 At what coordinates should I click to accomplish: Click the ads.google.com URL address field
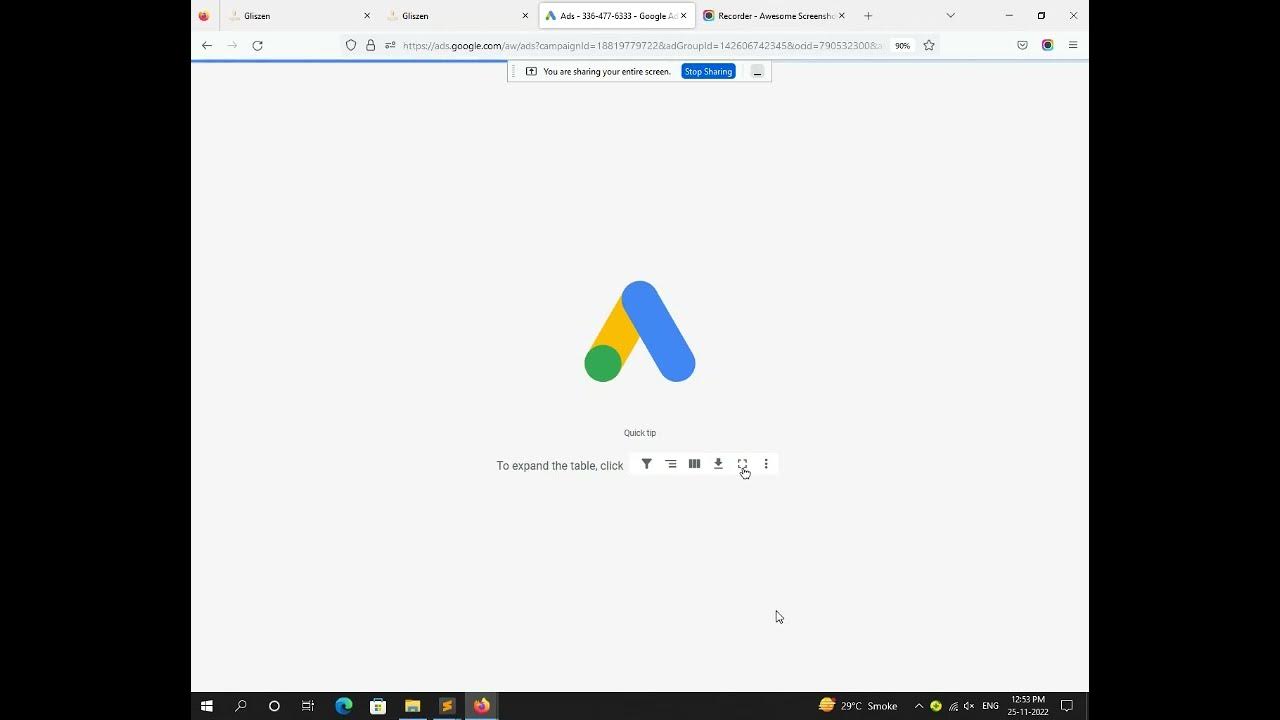point(642,45)
